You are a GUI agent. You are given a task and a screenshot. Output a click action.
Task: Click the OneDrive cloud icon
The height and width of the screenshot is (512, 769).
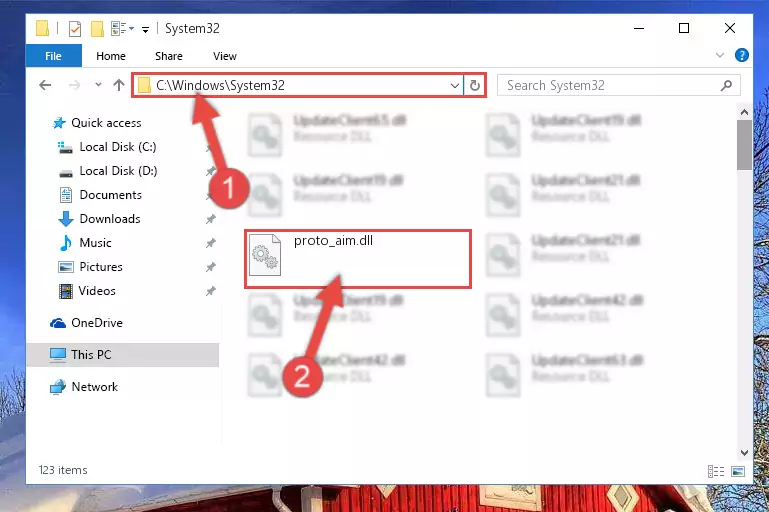click(x=58, y=323)
